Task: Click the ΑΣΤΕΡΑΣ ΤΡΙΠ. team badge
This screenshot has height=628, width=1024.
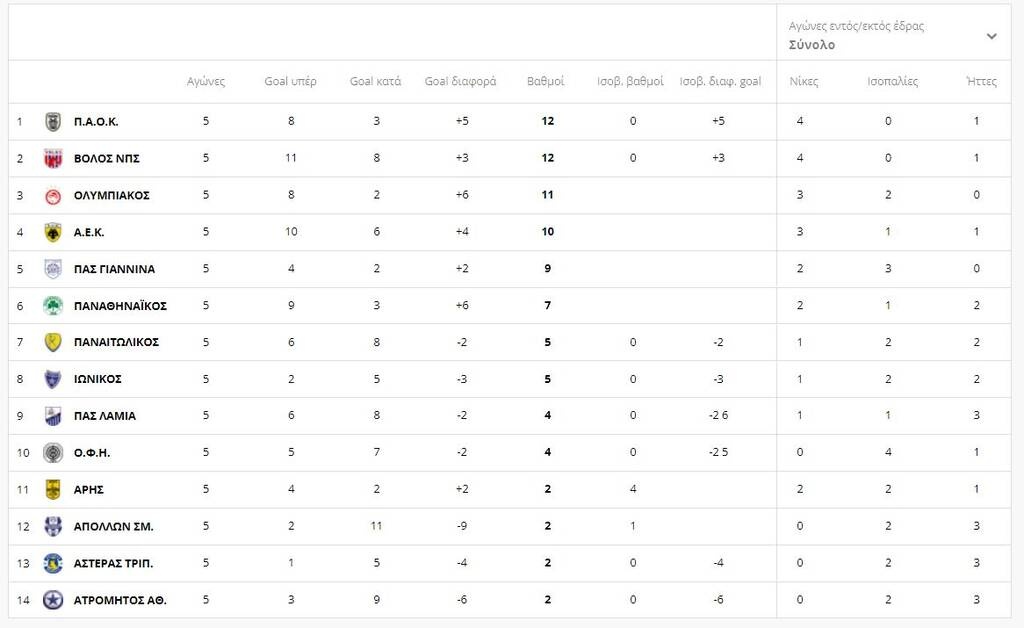Action: coord(53,563)
